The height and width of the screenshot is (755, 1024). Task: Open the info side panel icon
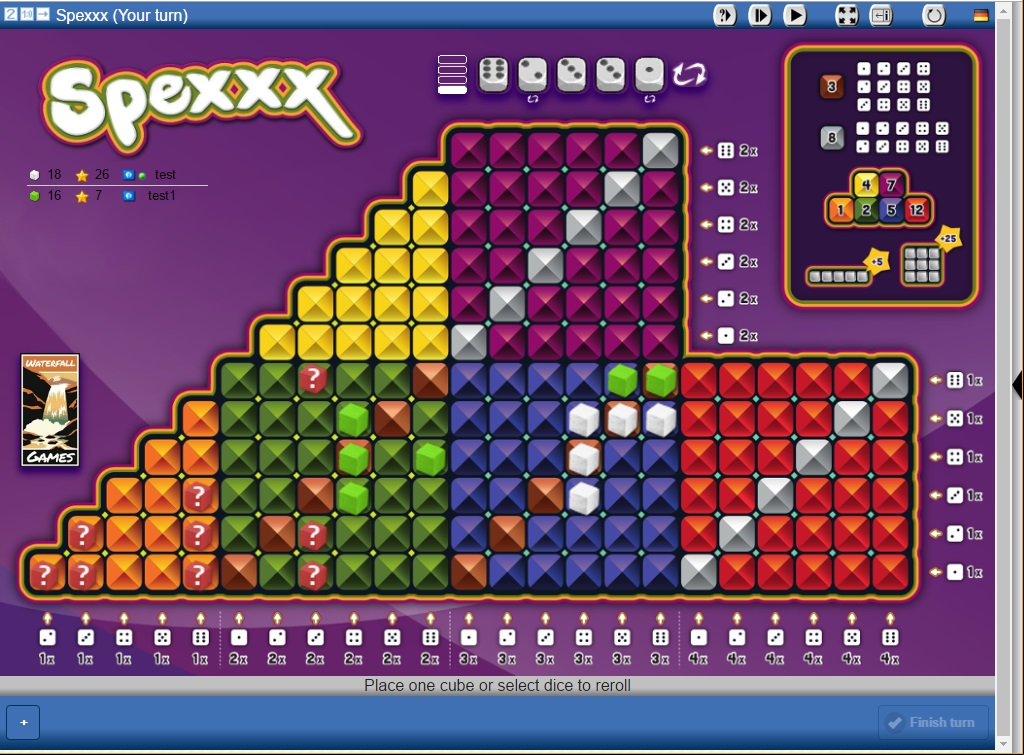(x=882, y=15)
